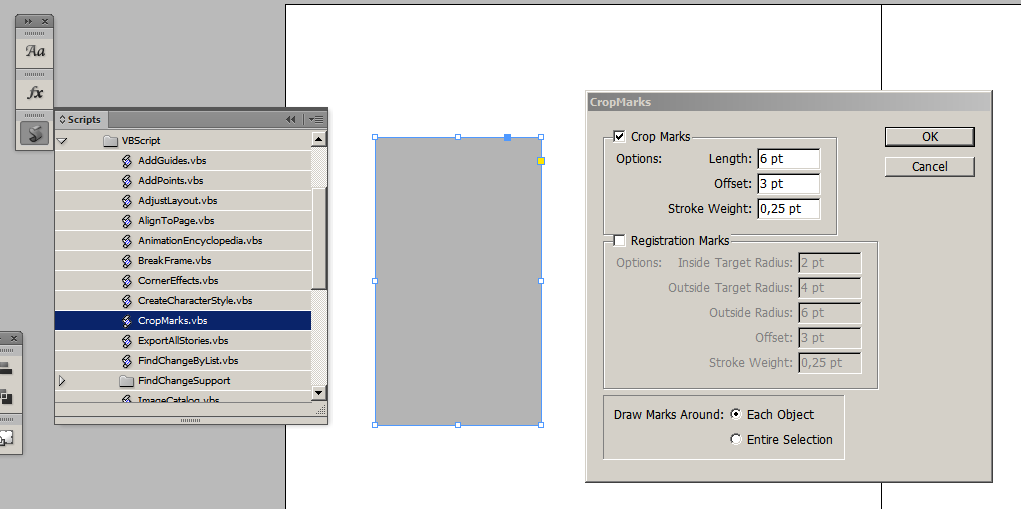Click the yellow live-corners handle on rectangle

coord(540,161)
